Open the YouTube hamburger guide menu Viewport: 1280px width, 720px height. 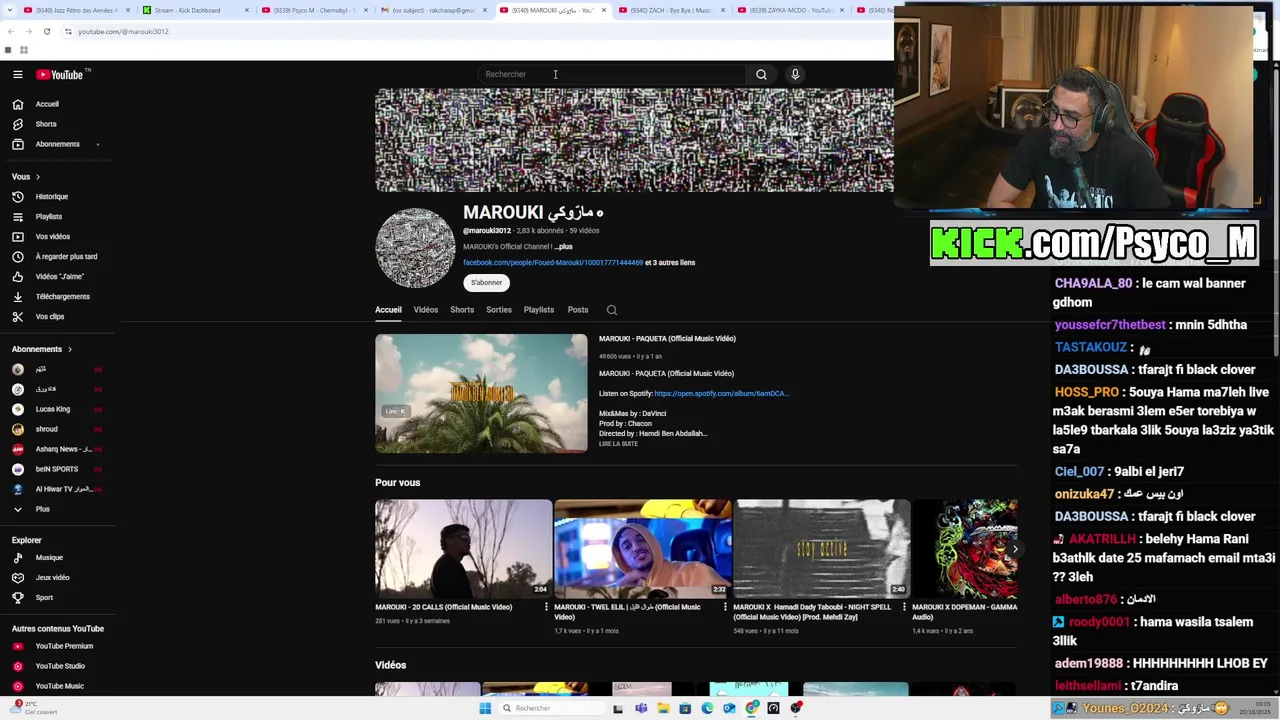17,74
